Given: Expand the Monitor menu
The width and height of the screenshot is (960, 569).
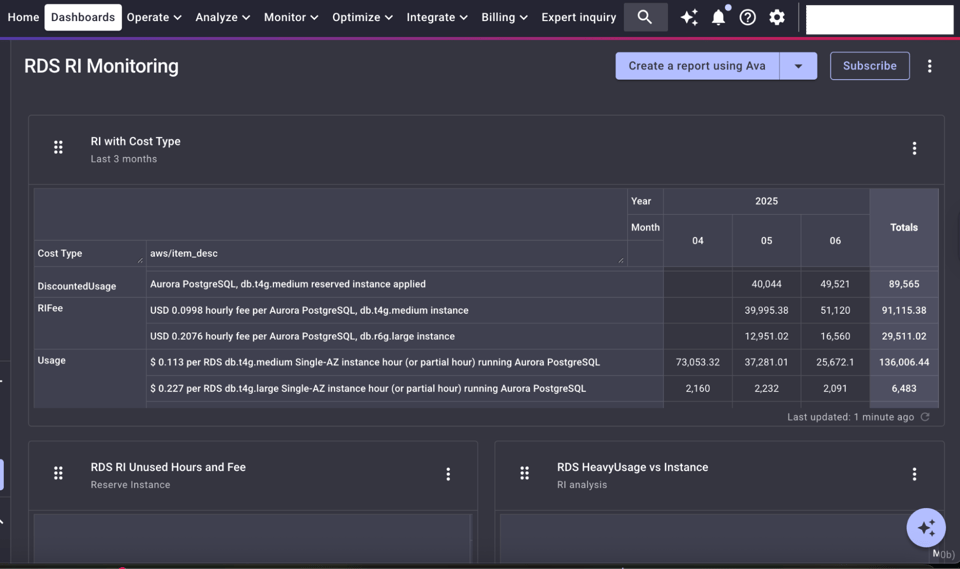Looking at the screenshot, I should pyautogui.click(x=291, y=17).
